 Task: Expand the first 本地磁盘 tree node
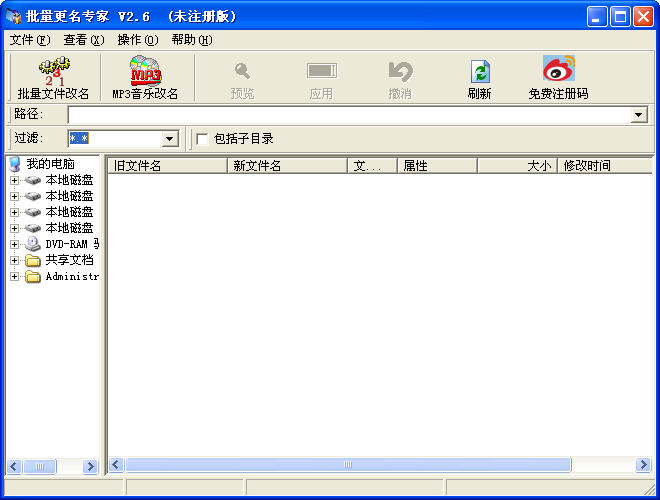[14, 180]
